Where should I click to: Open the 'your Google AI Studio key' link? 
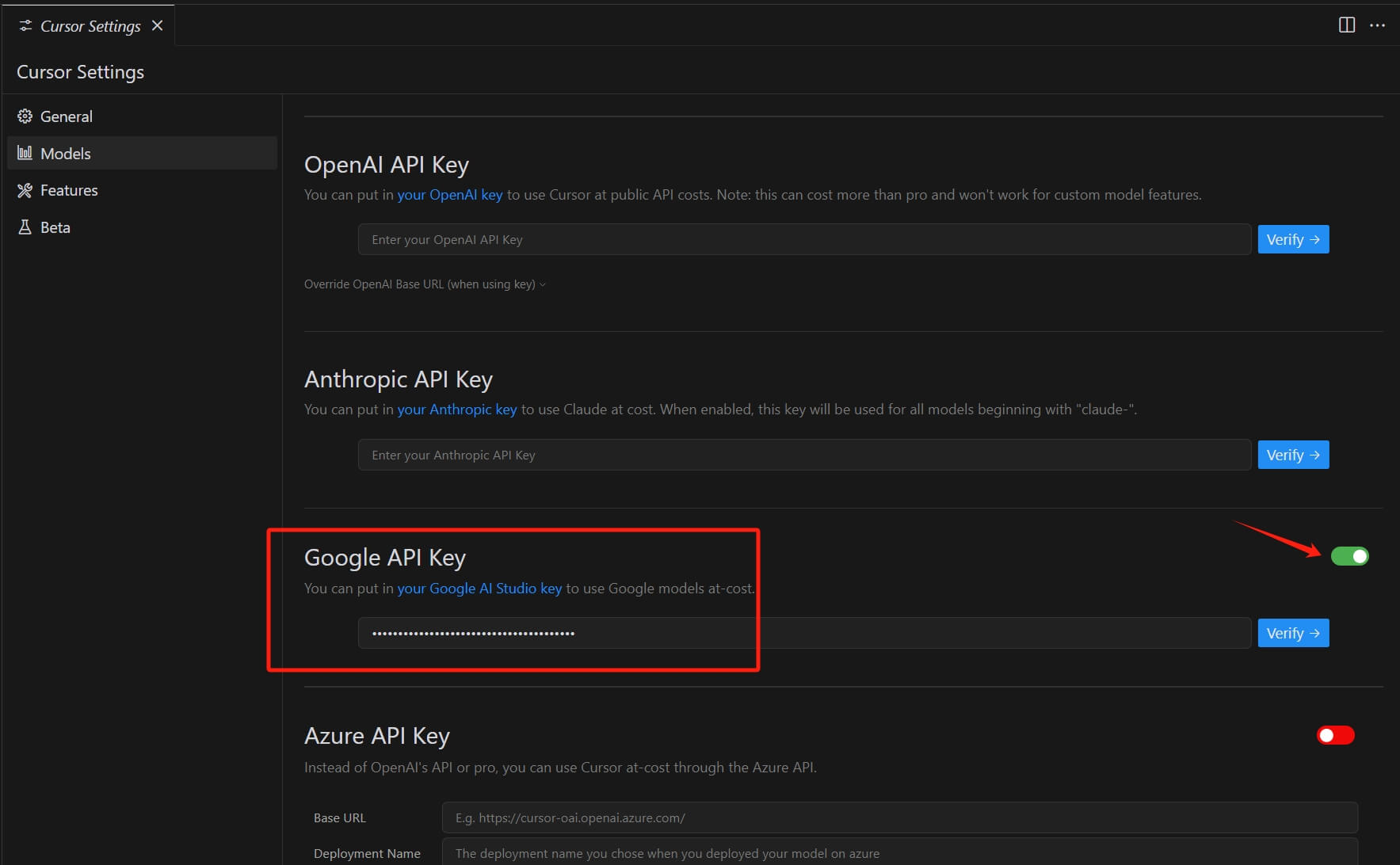click(x=479, y=589)
